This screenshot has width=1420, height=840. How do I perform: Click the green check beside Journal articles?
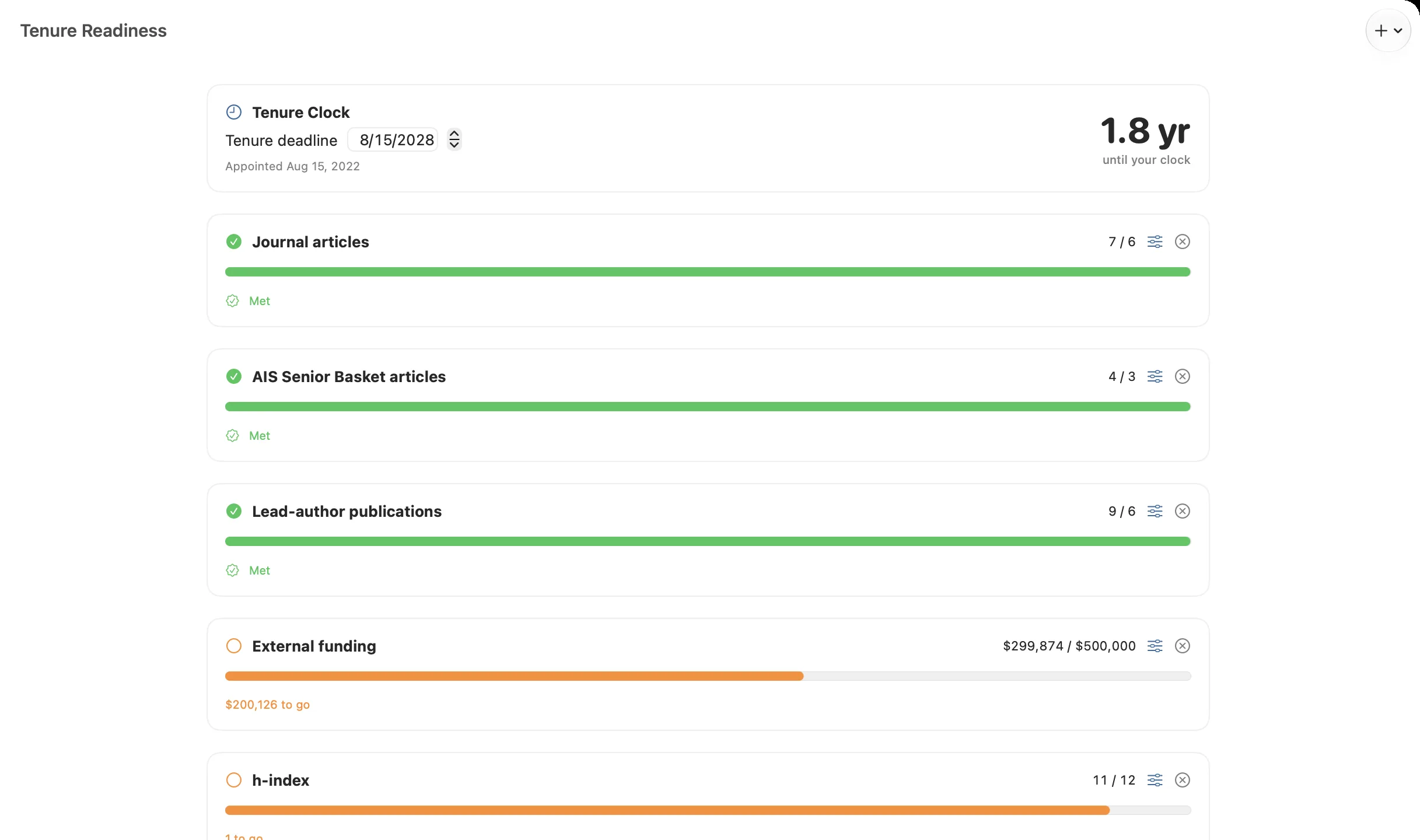pyautogui.click(x=234, y=242)
